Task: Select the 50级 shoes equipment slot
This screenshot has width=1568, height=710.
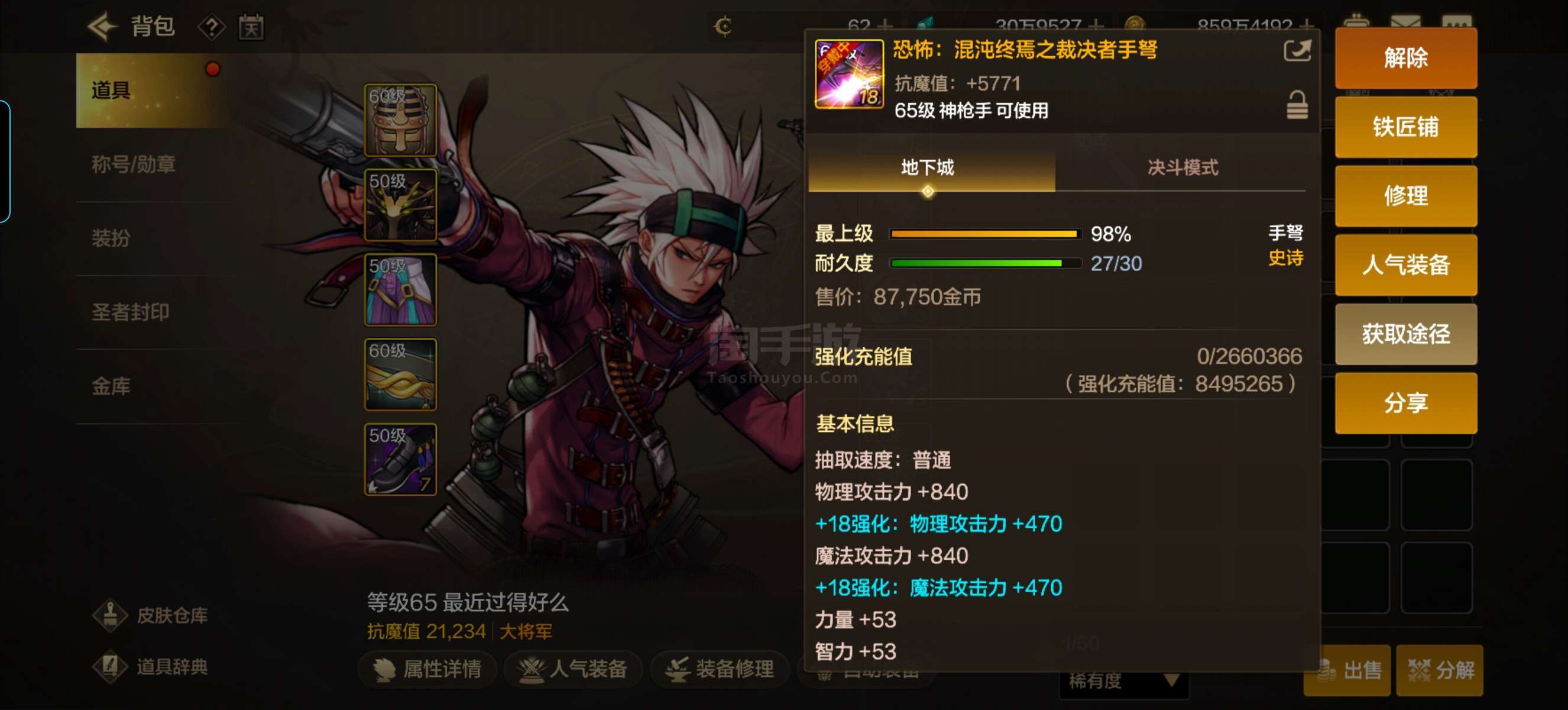Action: (x=400, y=459)
